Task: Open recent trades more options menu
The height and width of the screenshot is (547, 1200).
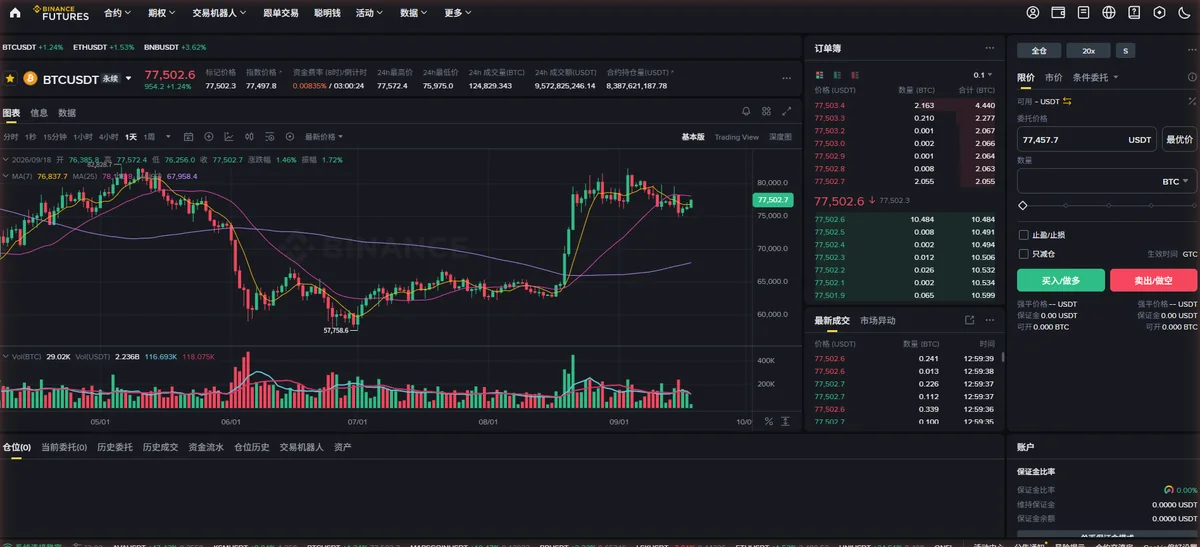Action: click(990, 320)
